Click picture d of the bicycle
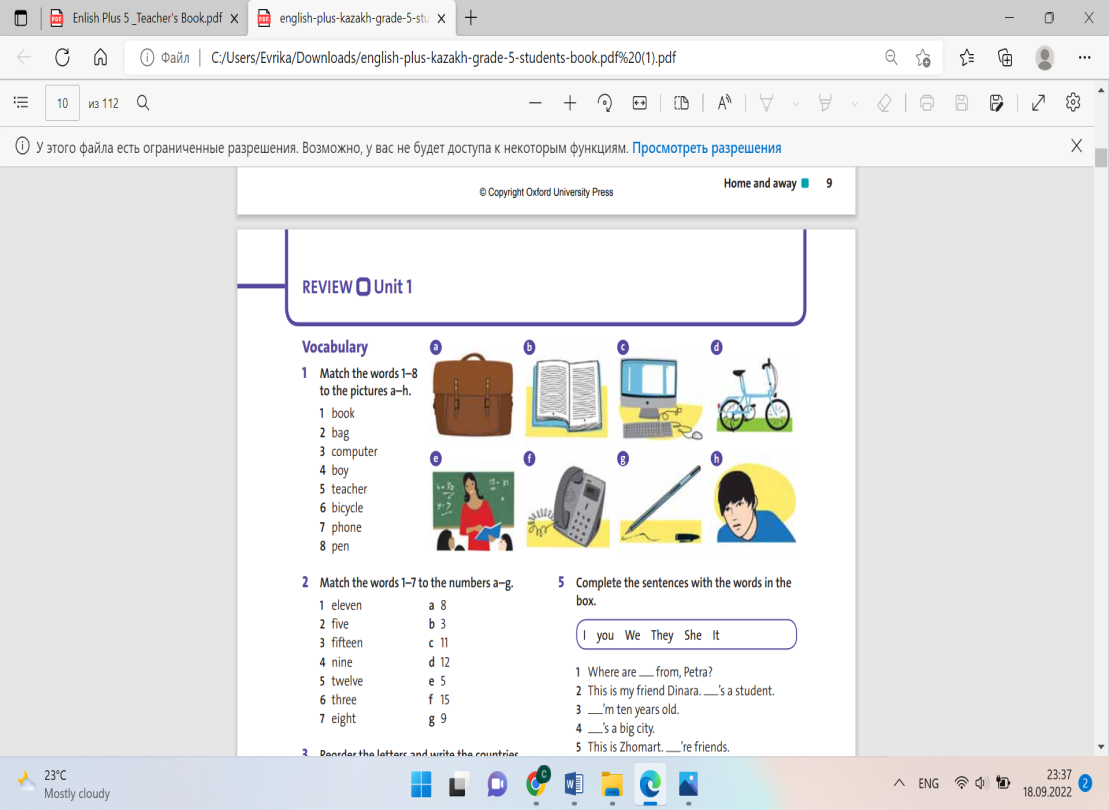 coord(755,395)
